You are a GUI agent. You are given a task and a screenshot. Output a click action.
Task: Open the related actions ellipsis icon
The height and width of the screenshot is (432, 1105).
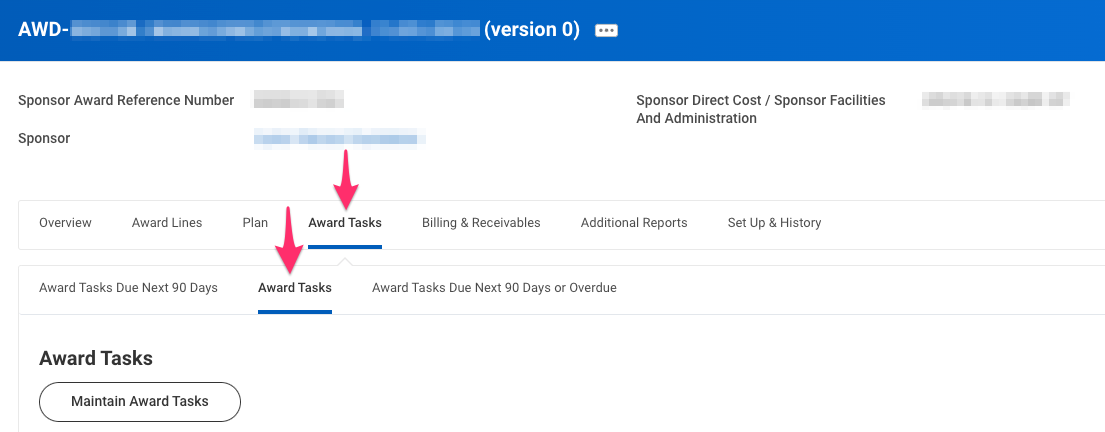606,30
